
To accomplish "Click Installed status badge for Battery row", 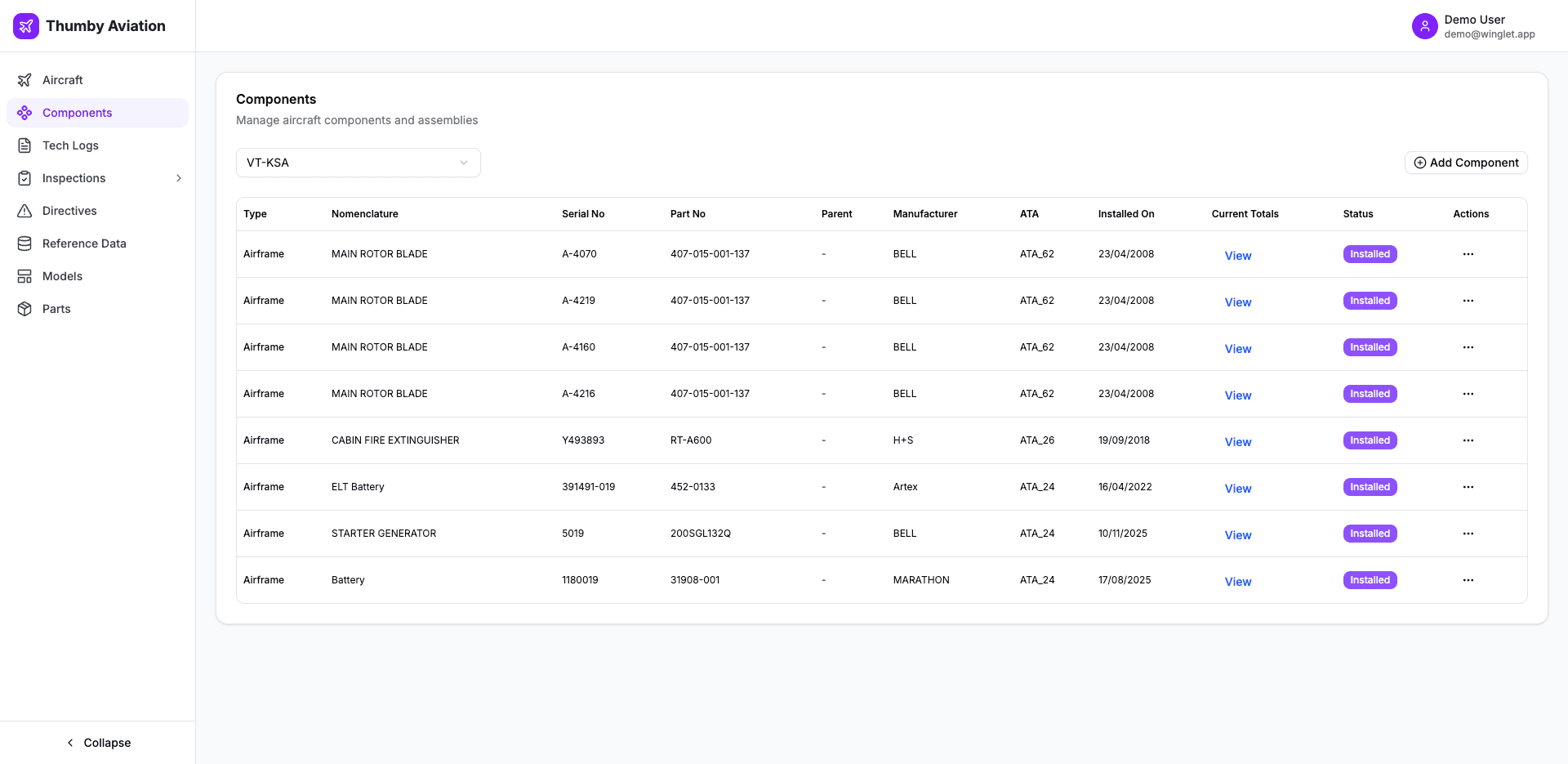I will [1370, 580].
